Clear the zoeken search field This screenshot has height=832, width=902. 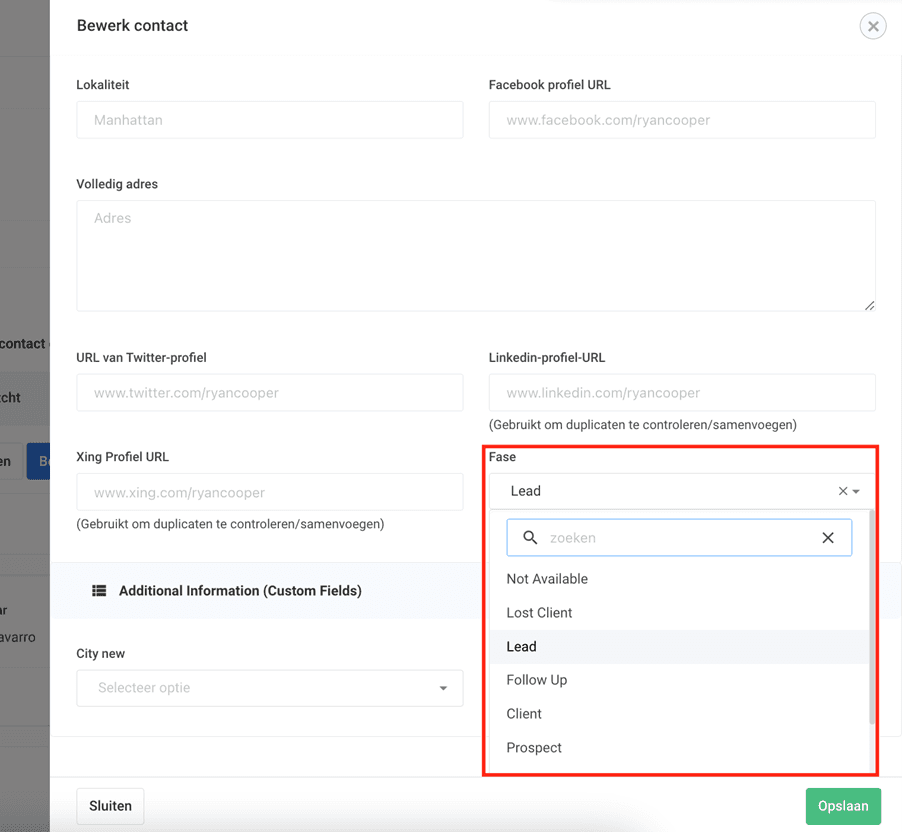click(x=827, y=538)
